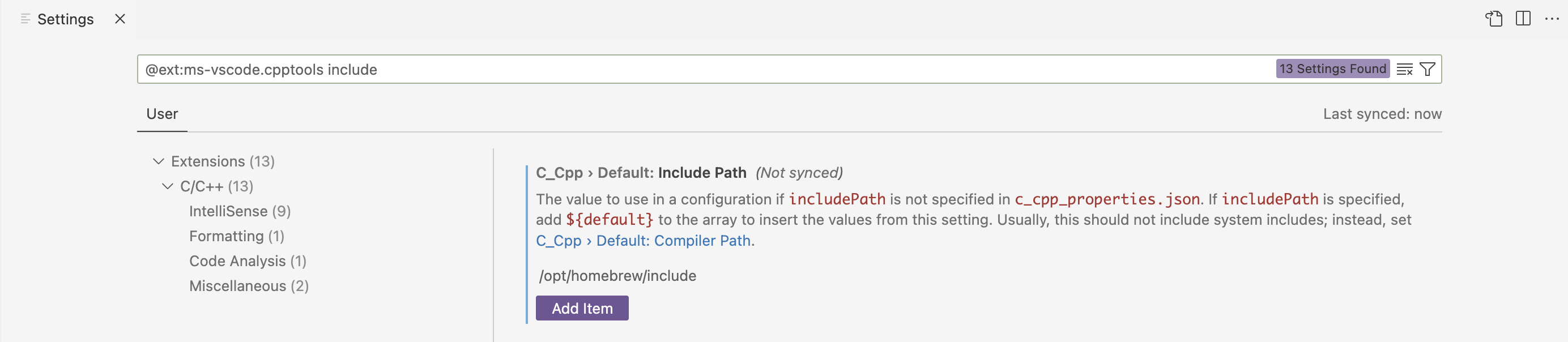Close the Settings tab
Screen dimensions: 1568x342
[x=120, y=18]
